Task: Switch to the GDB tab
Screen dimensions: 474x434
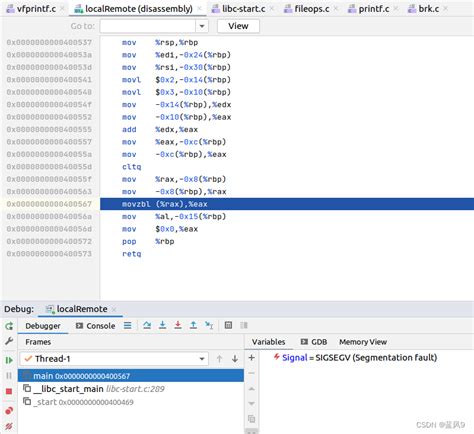Action: (x=314, y=342)
